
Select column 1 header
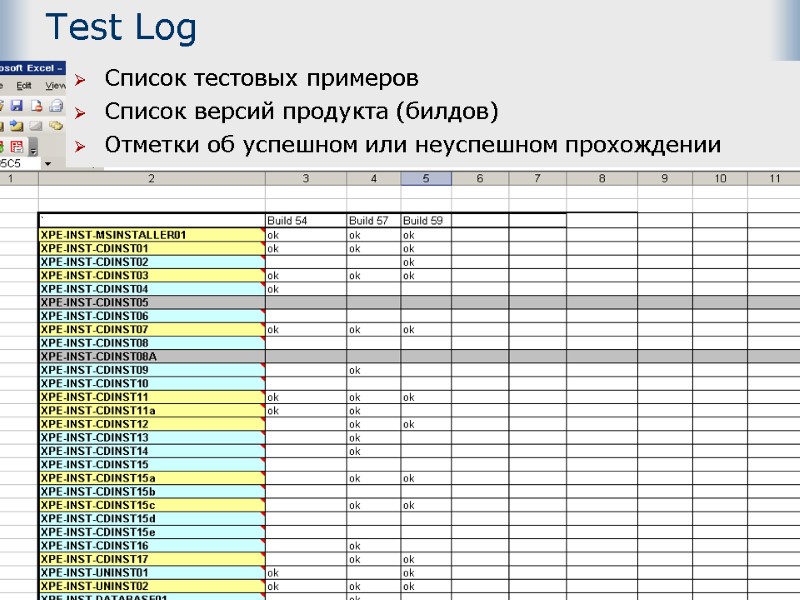coord(12,178)
